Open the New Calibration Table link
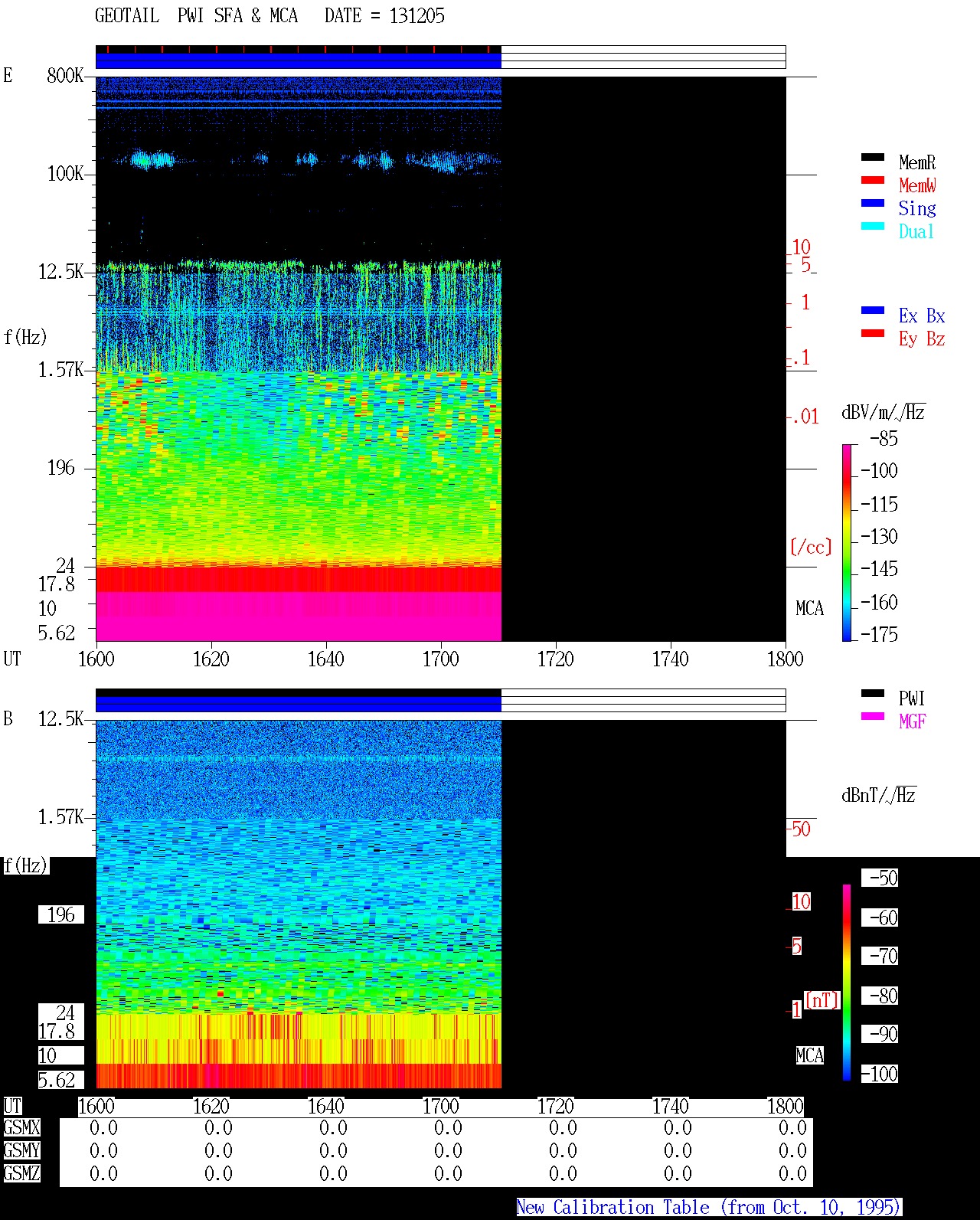This screenshot has width=980, height=1220. (x=708, y=1207)
